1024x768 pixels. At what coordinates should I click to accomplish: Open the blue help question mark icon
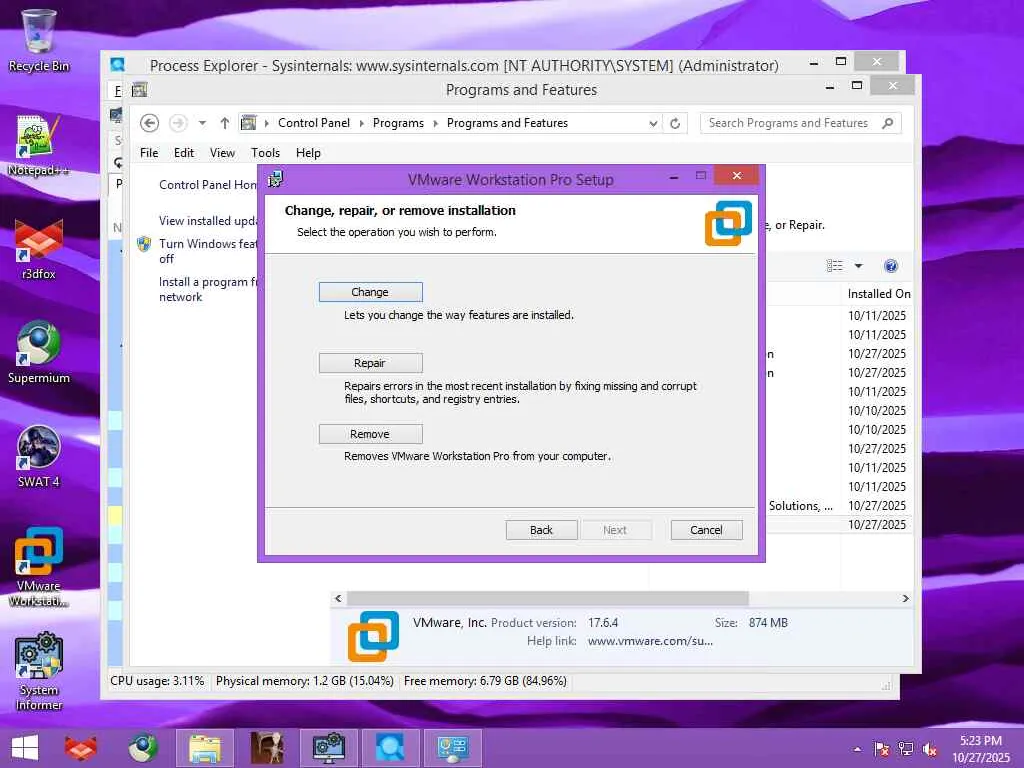pos(891,266)
